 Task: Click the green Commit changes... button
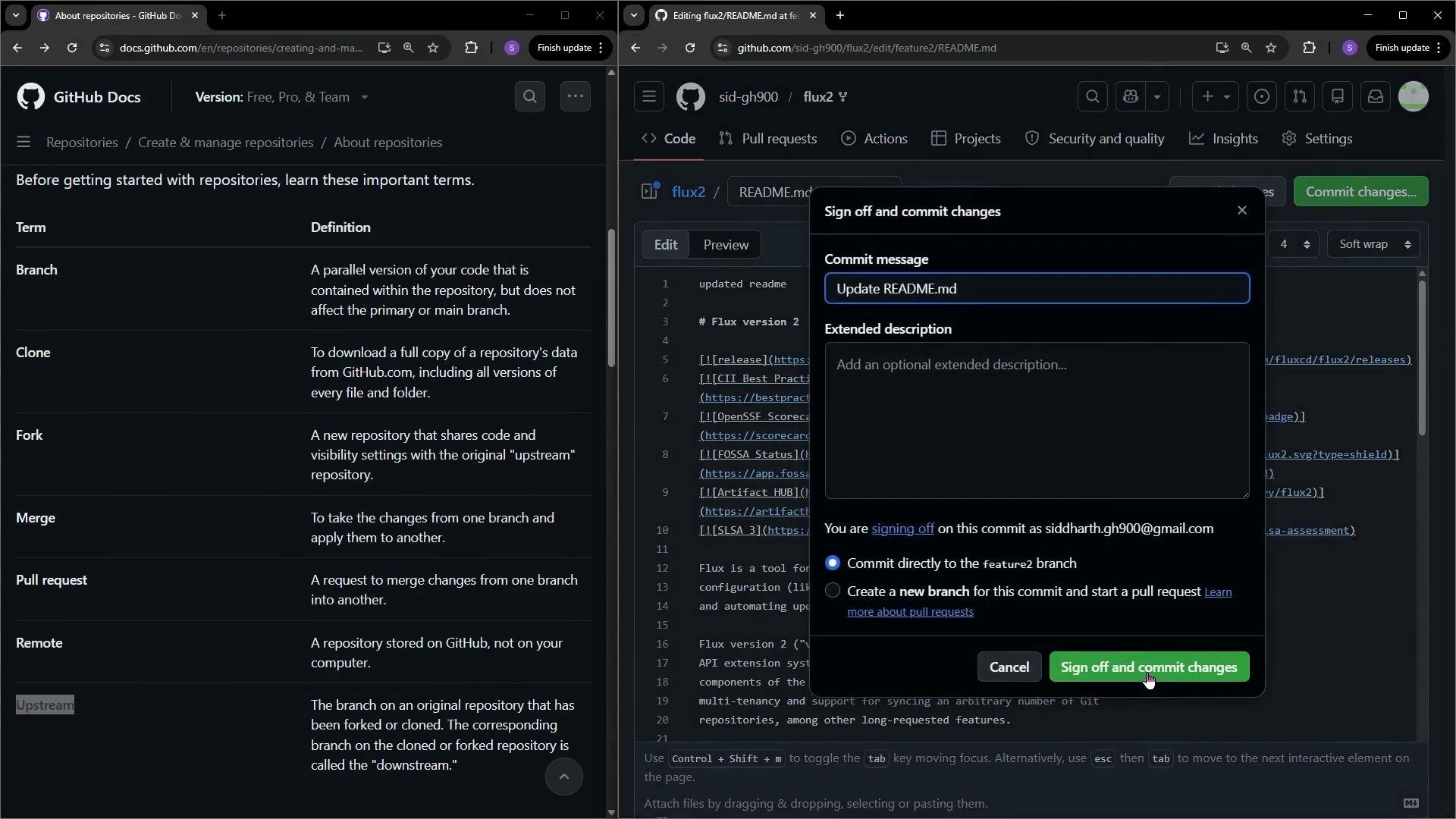click(1360, 192)
